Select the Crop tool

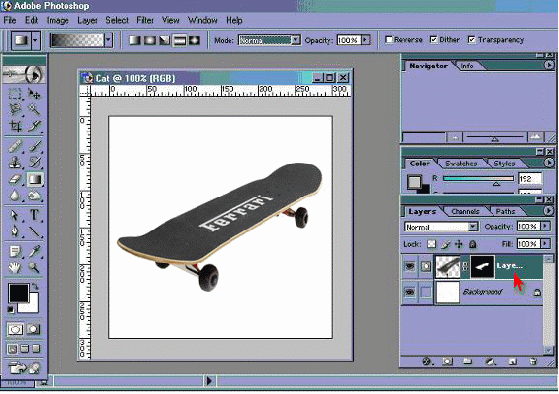pyautogui.click(x=15, y=126)
